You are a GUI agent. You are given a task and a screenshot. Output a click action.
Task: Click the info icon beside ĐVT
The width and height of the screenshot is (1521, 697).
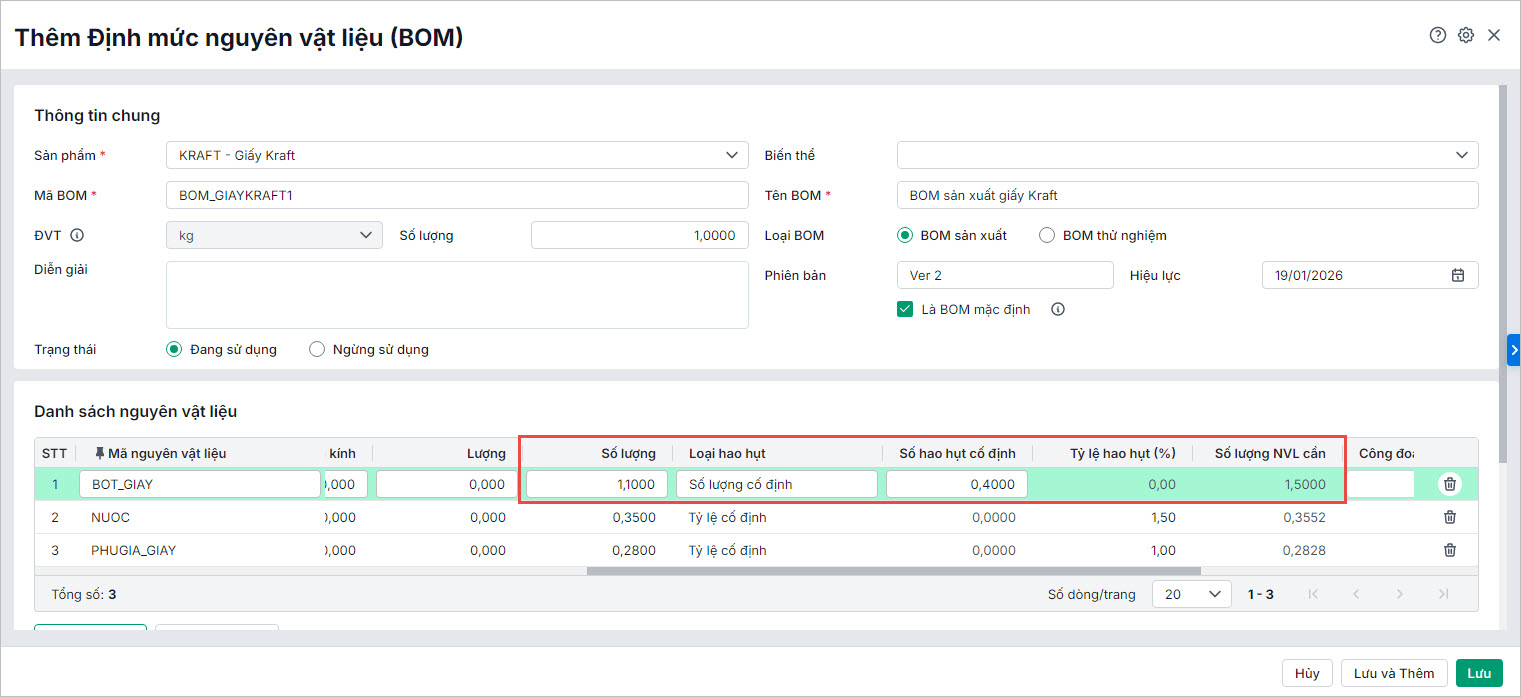point(77,236)
